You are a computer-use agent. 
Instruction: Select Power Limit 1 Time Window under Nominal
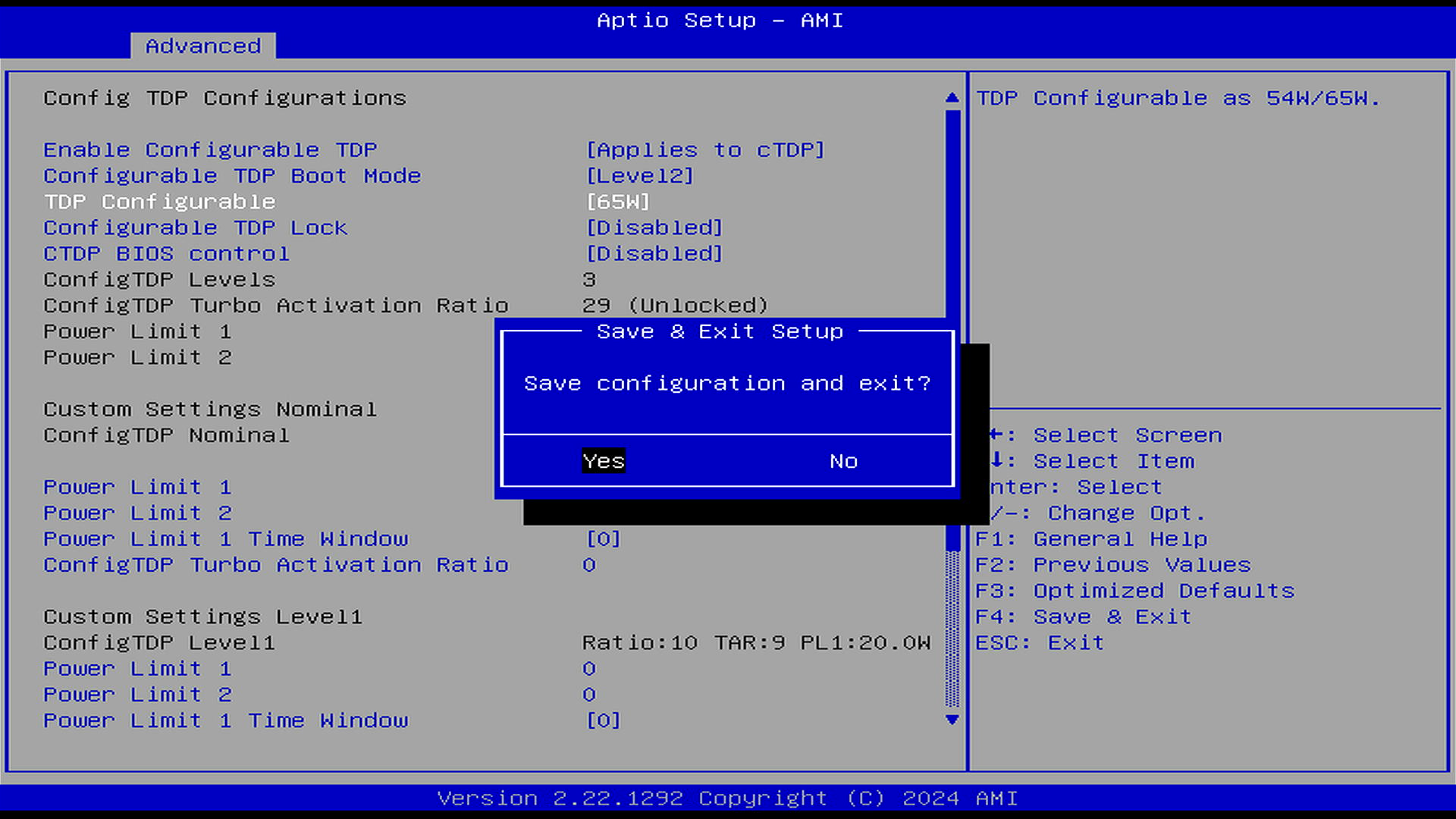click(x=225, y=539)
